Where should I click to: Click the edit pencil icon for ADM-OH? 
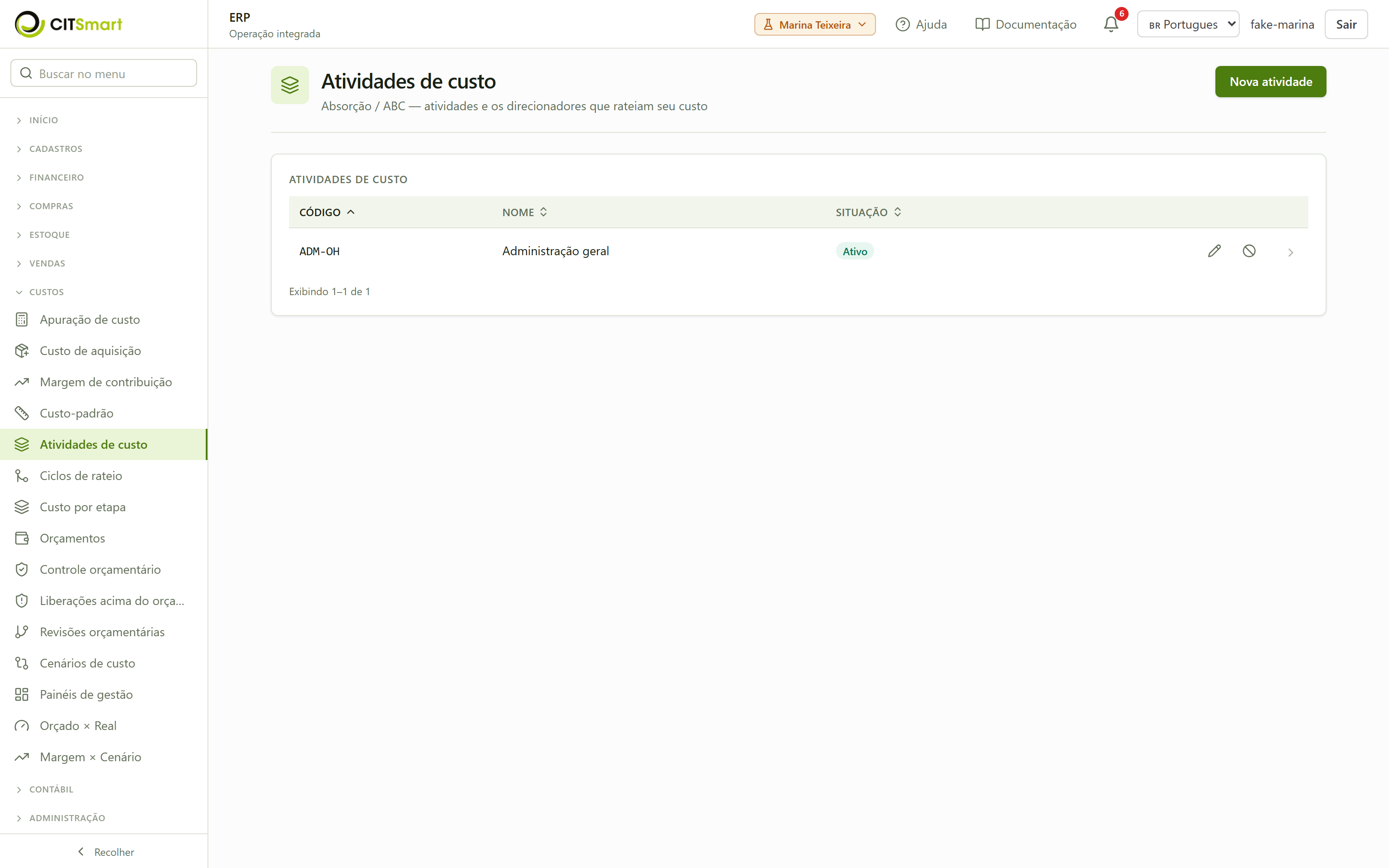click(x=1214, y=251)
